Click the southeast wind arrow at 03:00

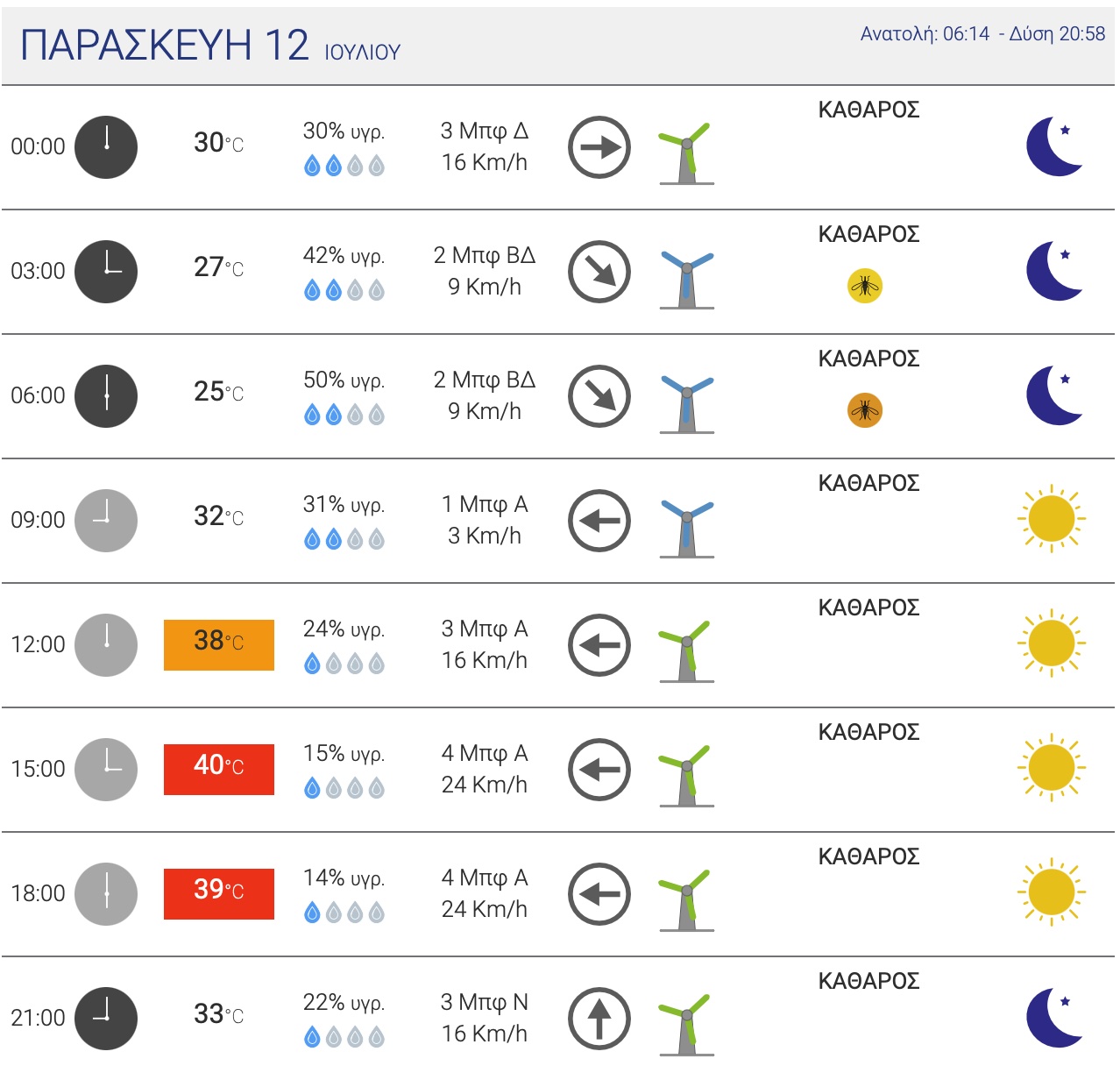(599, 272)
